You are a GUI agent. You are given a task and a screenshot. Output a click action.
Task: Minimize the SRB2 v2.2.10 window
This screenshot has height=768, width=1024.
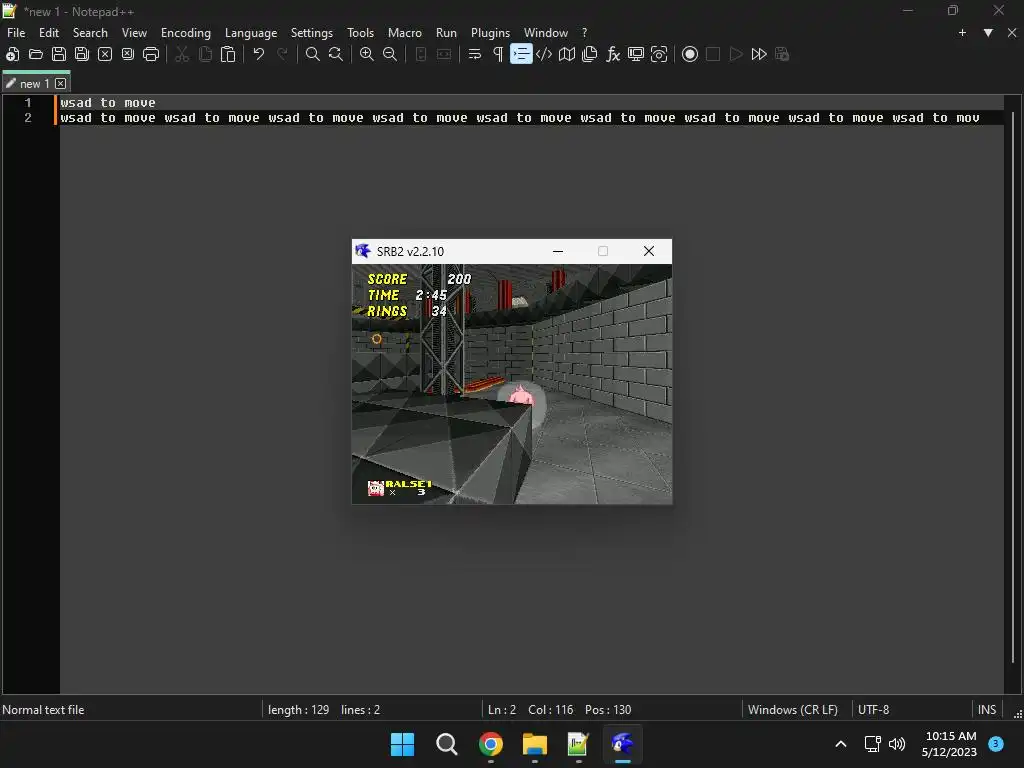point(558,251)
